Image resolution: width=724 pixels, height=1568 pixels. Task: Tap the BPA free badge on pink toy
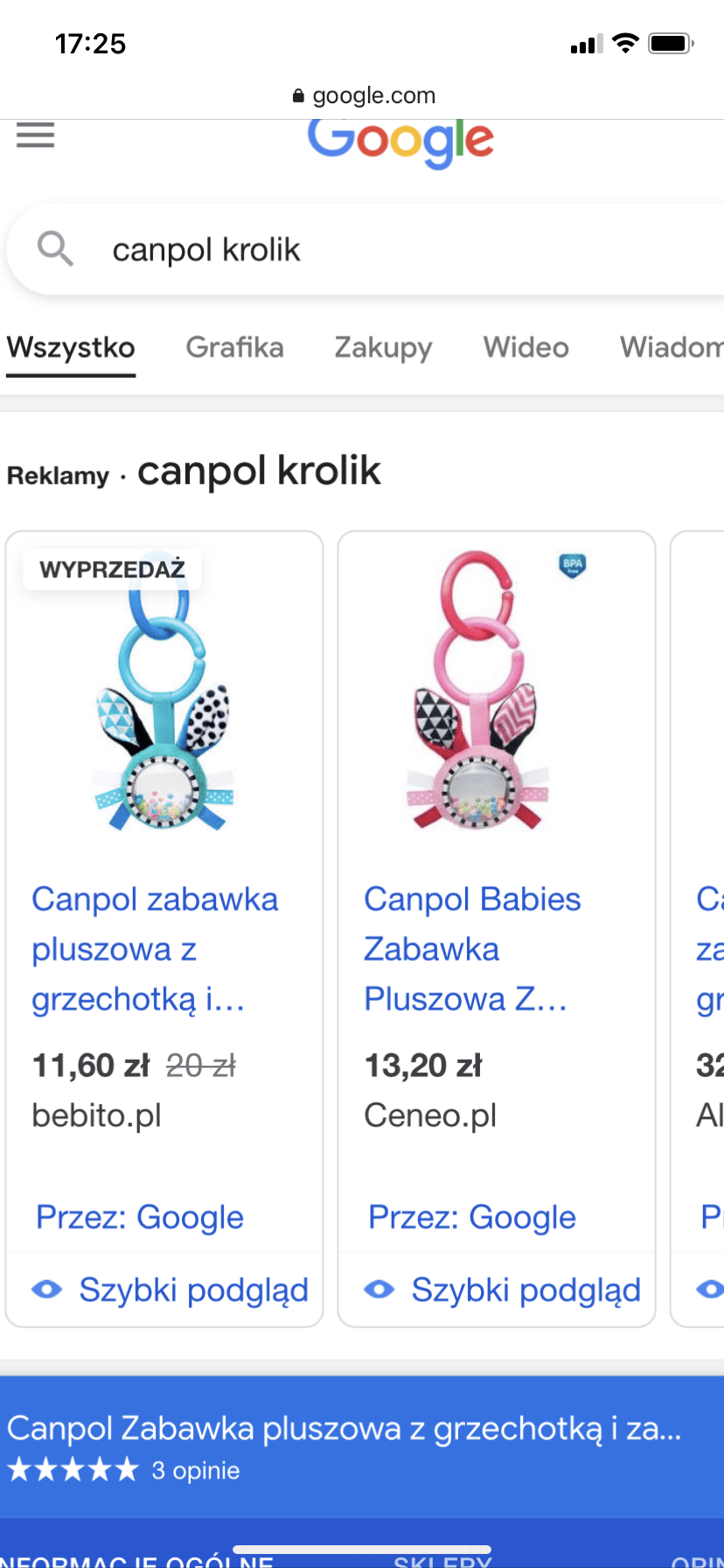[x=573, y=565]
